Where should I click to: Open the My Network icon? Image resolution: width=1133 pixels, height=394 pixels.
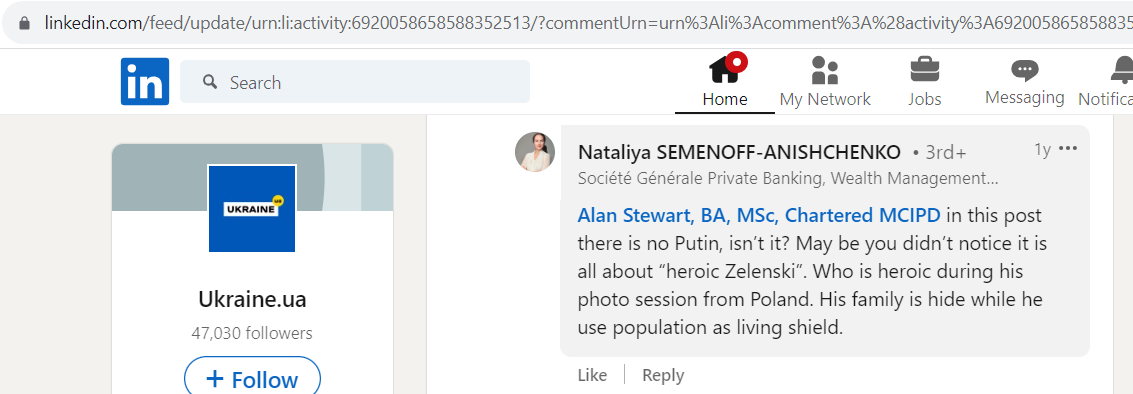(825, 71)
